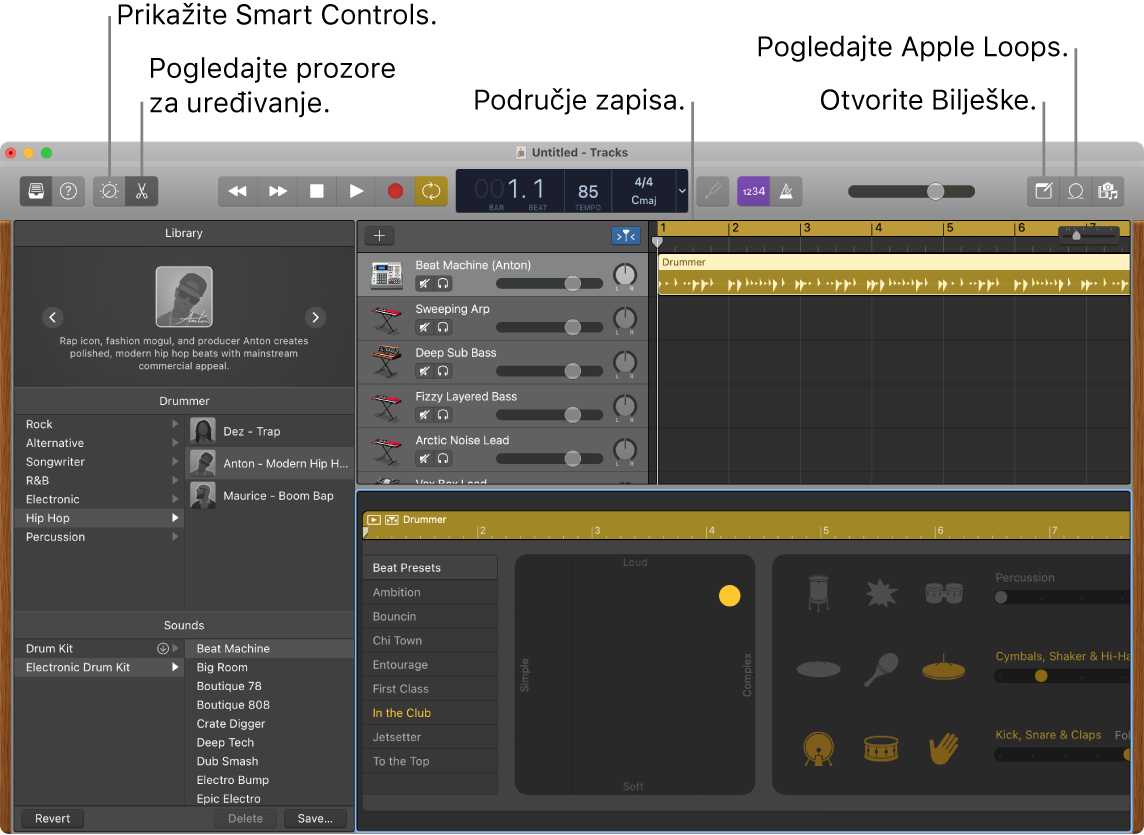Open the Media Browser
Viewport: 1144px width, 835px height.
pyautogui.click(x=1108, y=191)
